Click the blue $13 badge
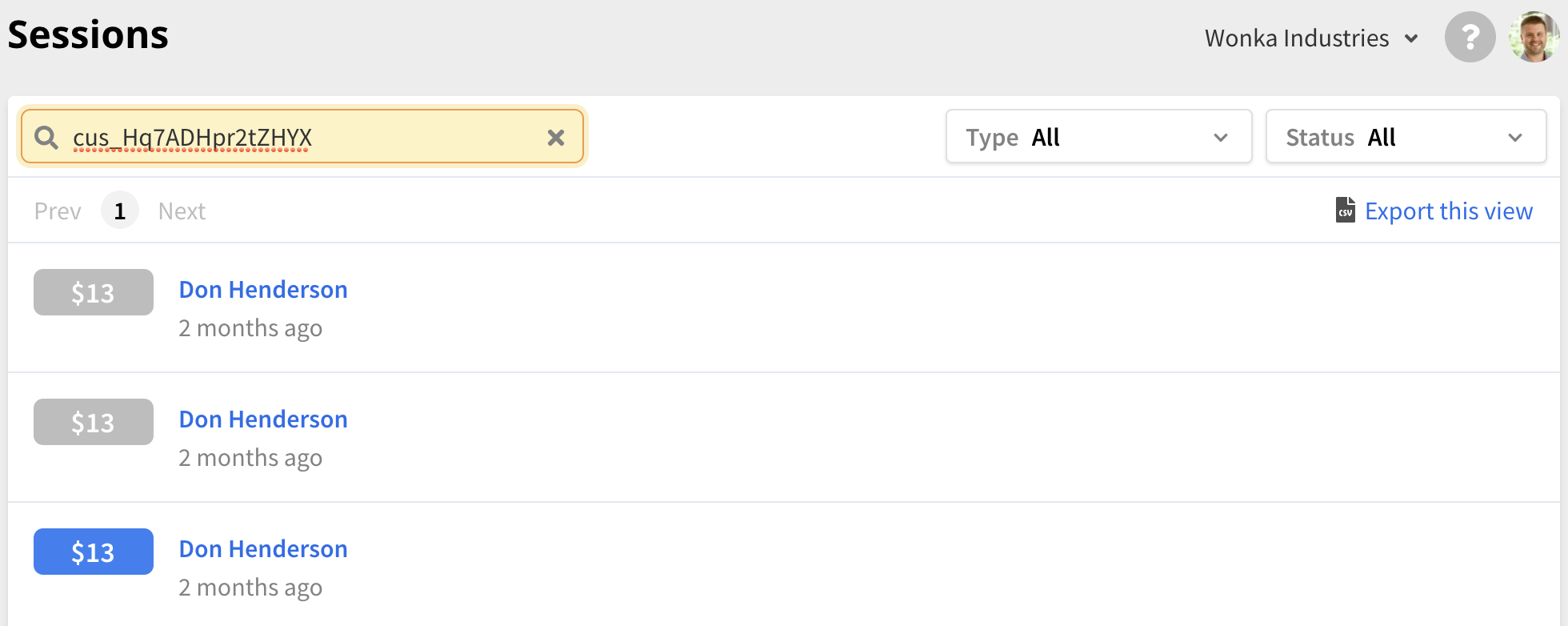1568x626 pixels. [94, 552]
